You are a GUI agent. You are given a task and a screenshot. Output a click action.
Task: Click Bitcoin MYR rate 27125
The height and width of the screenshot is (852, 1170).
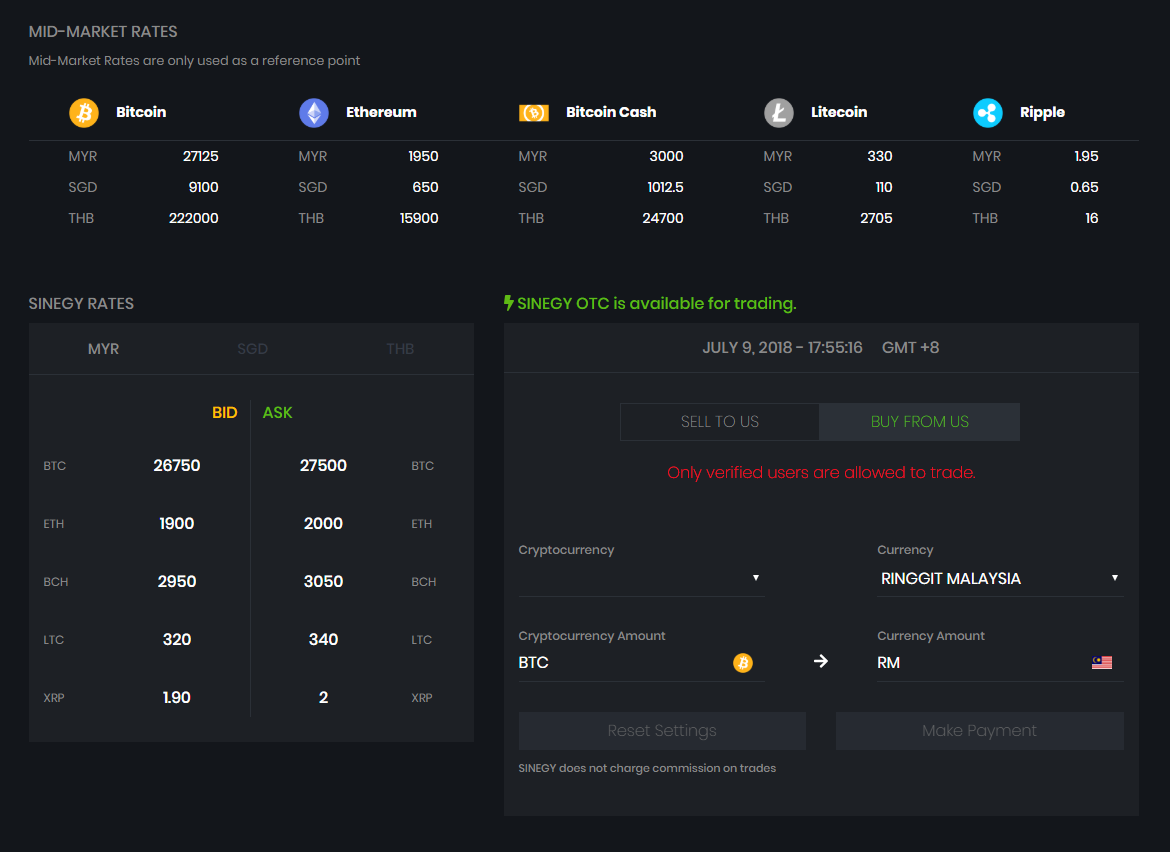201,156
